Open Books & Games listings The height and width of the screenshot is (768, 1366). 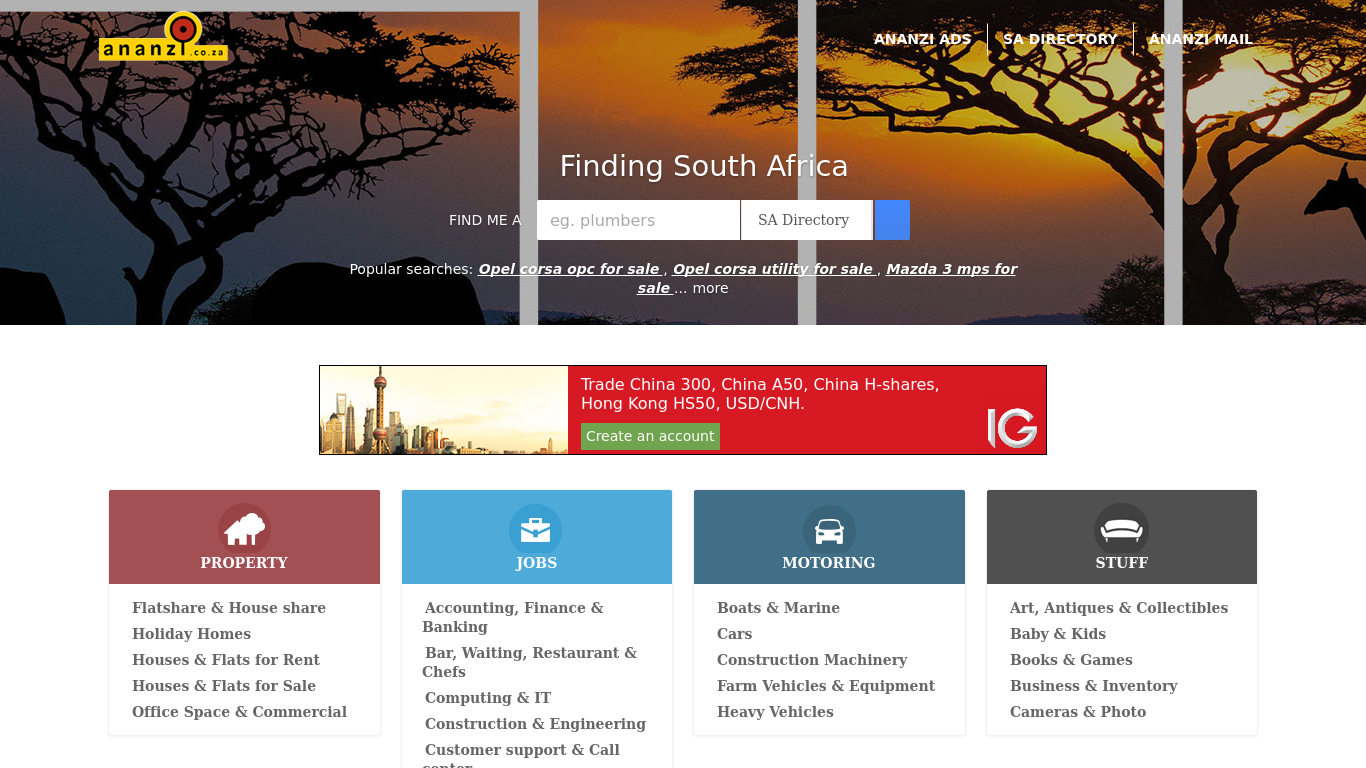[x=1071, y=660]
